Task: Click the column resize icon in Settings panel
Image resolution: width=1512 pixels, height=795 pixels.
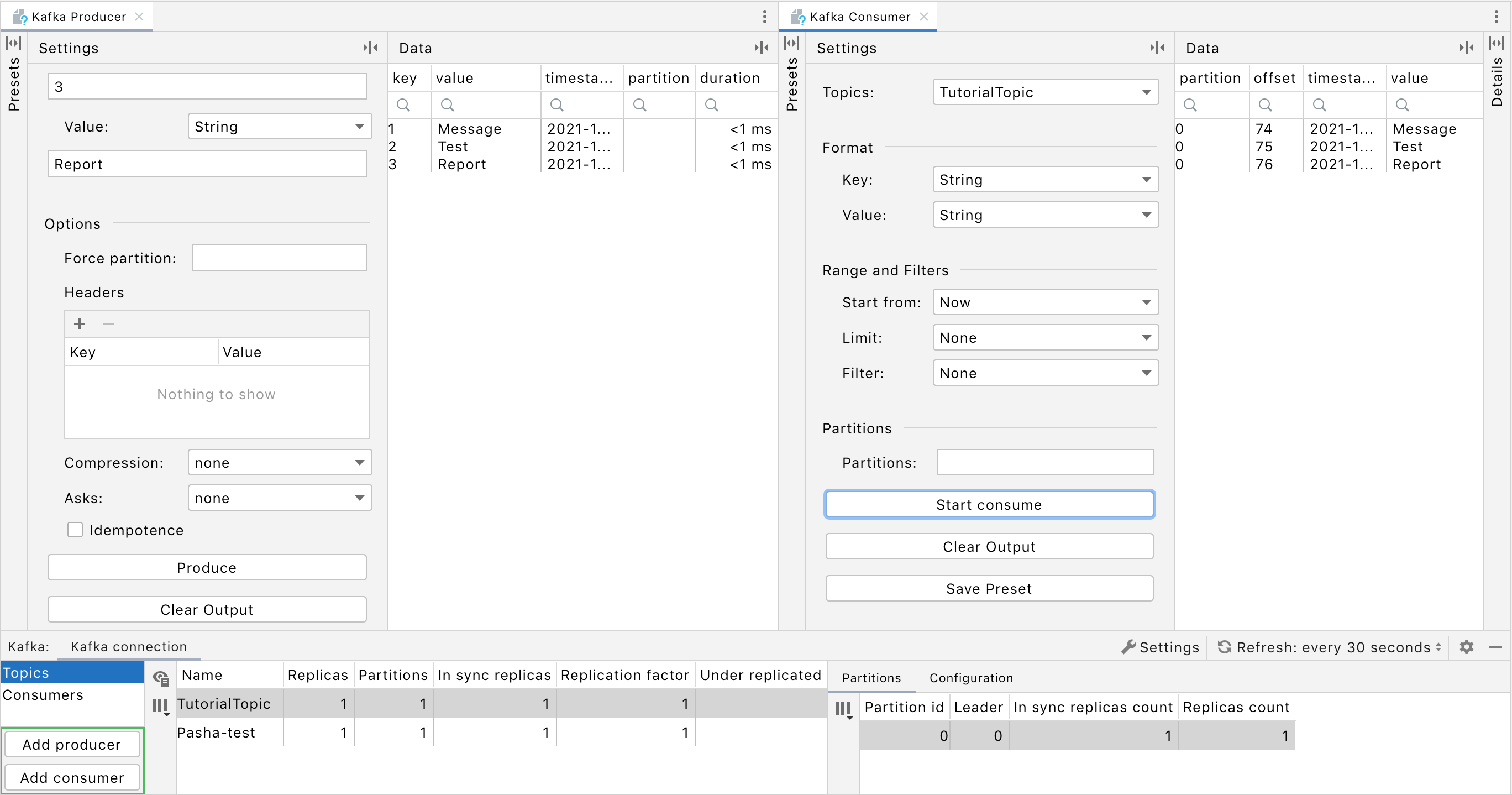Action: (x=370, y=47)
